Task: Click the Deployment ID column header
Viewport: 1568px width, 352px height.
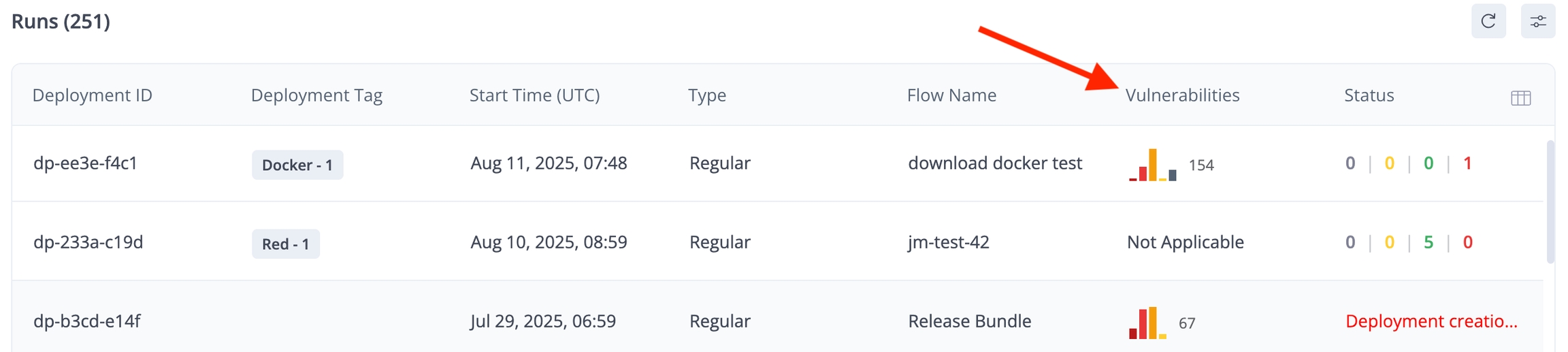Action: point(93,95)
